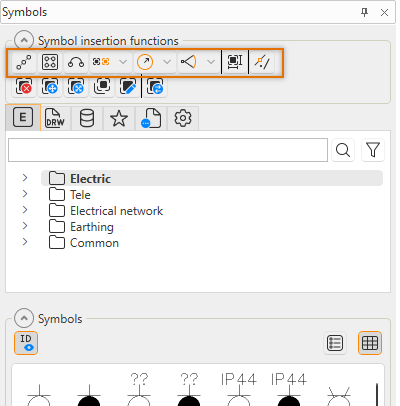This screenshot has width=400, height=406.
Task: Click the delete symbol icon with red X
Action: click(24, 87)
